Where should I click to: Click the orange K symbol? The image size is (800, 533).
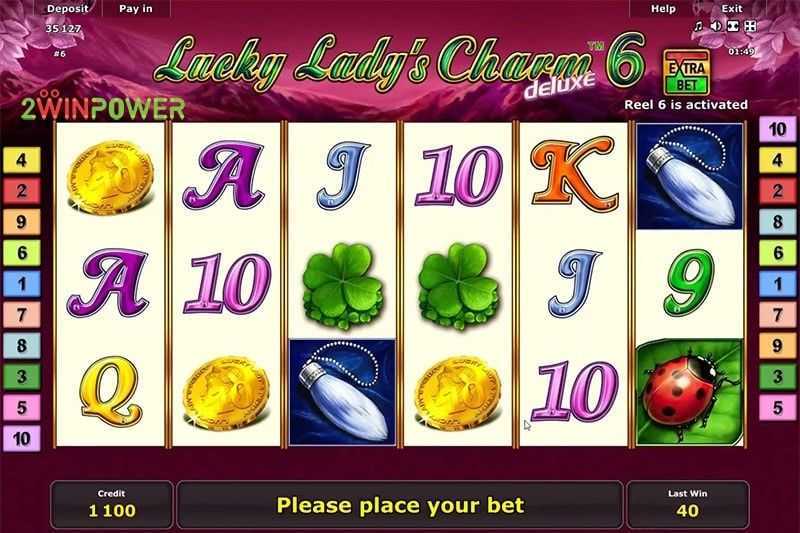click(573, 174)
